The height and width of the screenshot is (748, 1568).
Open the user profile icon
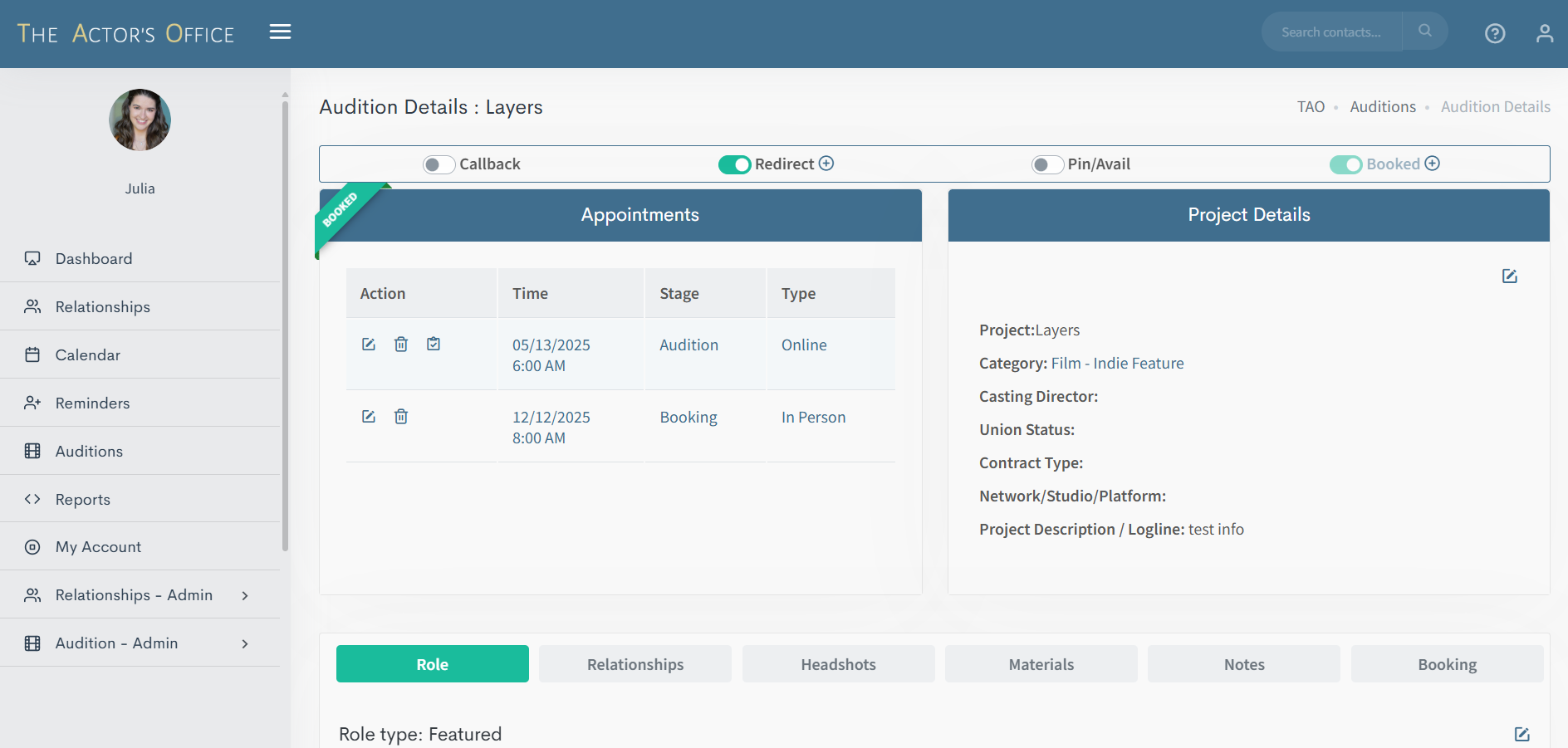(1544, 33)
